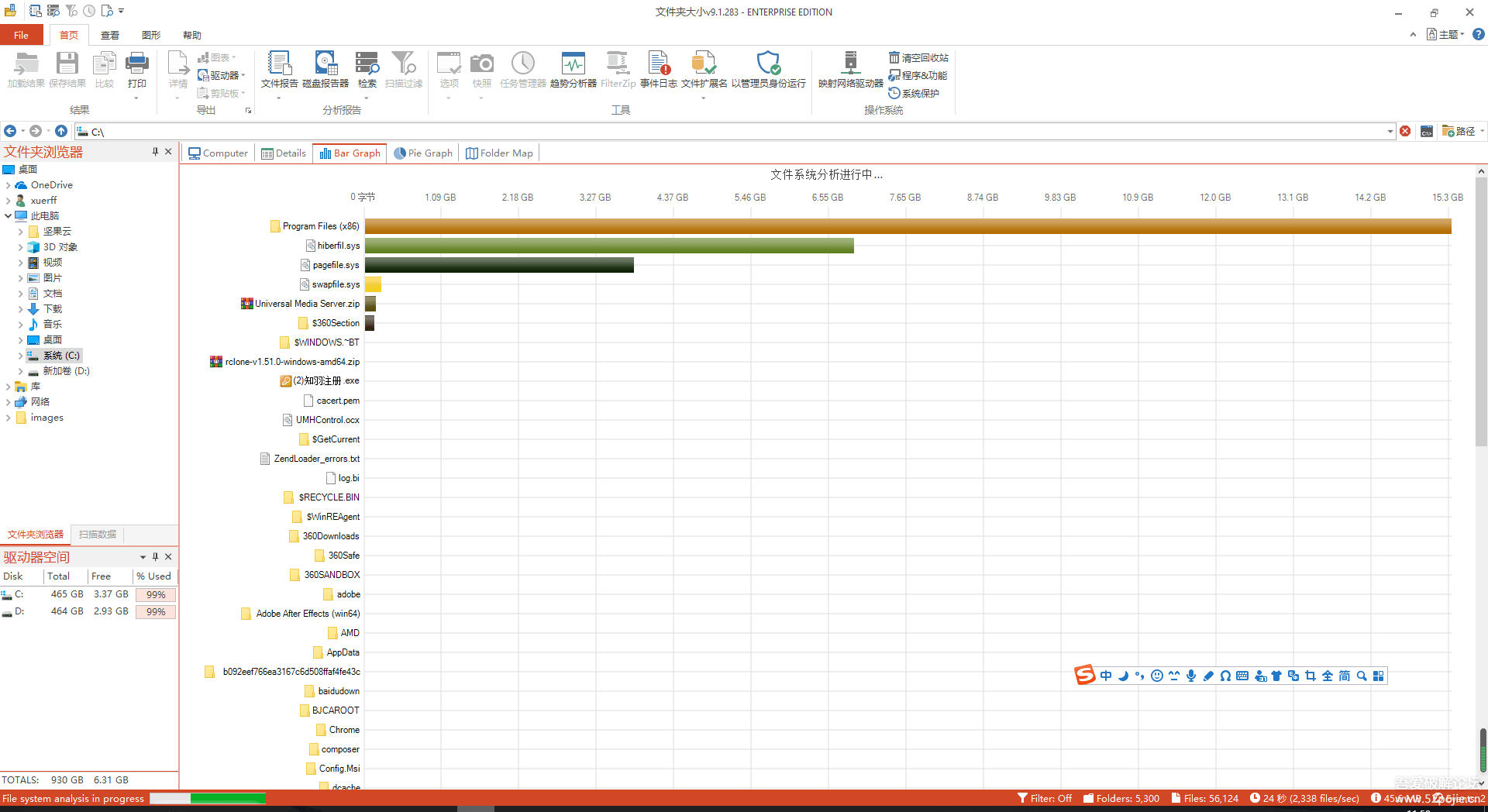Open the address path dropdown
This screenshot has height=812, width=1488.
coord(1390,132)
